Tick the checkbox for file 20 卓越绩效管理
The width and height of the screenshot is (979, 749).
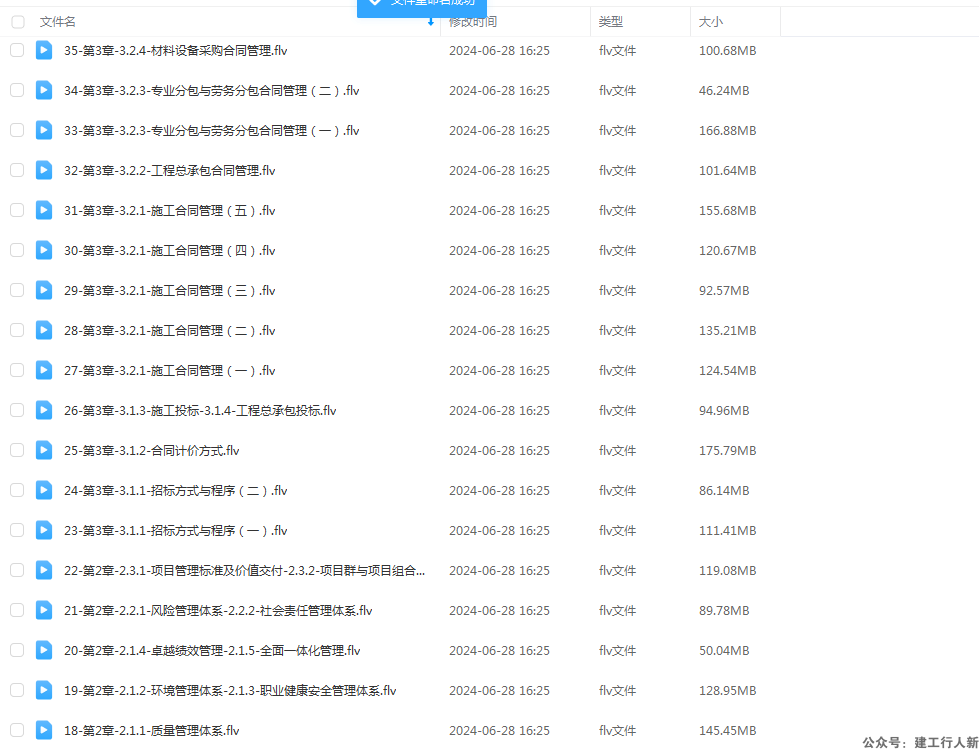(17, 650)
